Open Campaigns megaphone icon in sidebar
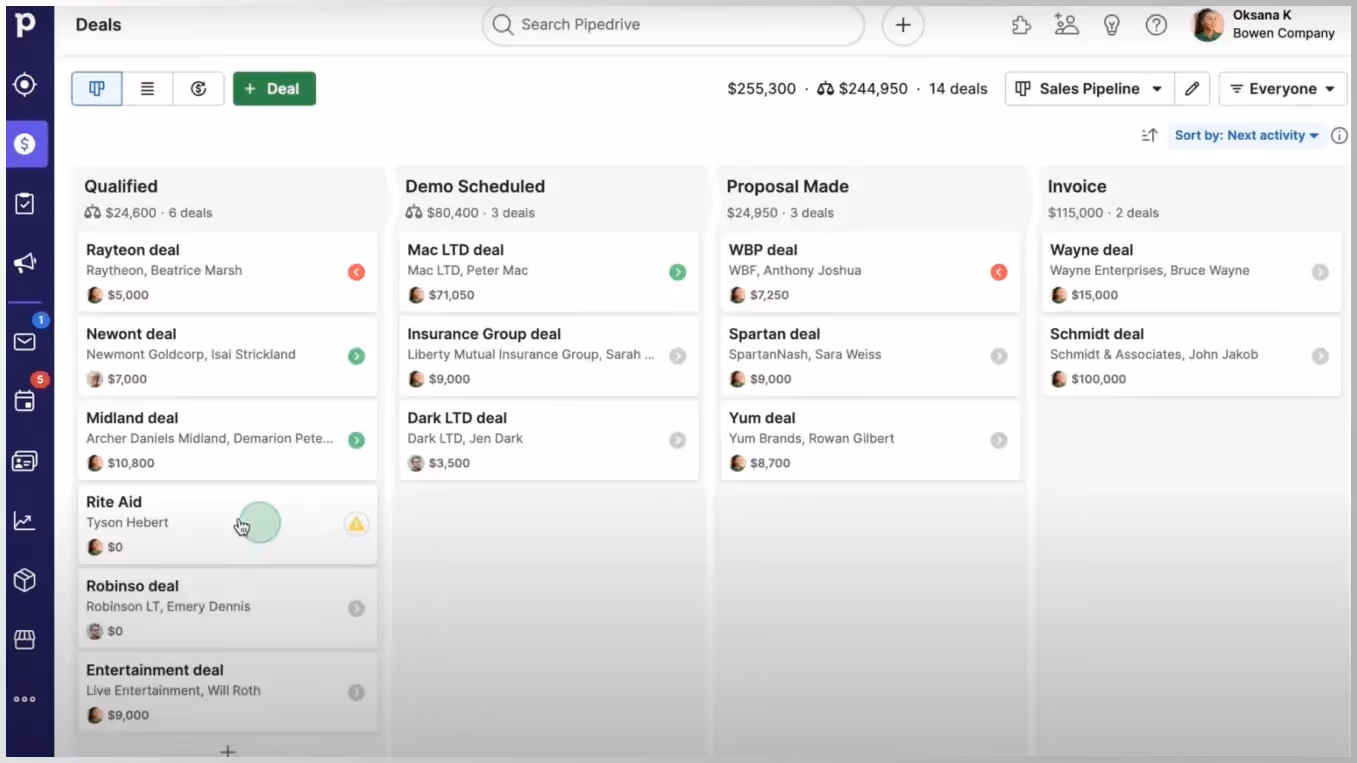 click(x=25, y=263)
